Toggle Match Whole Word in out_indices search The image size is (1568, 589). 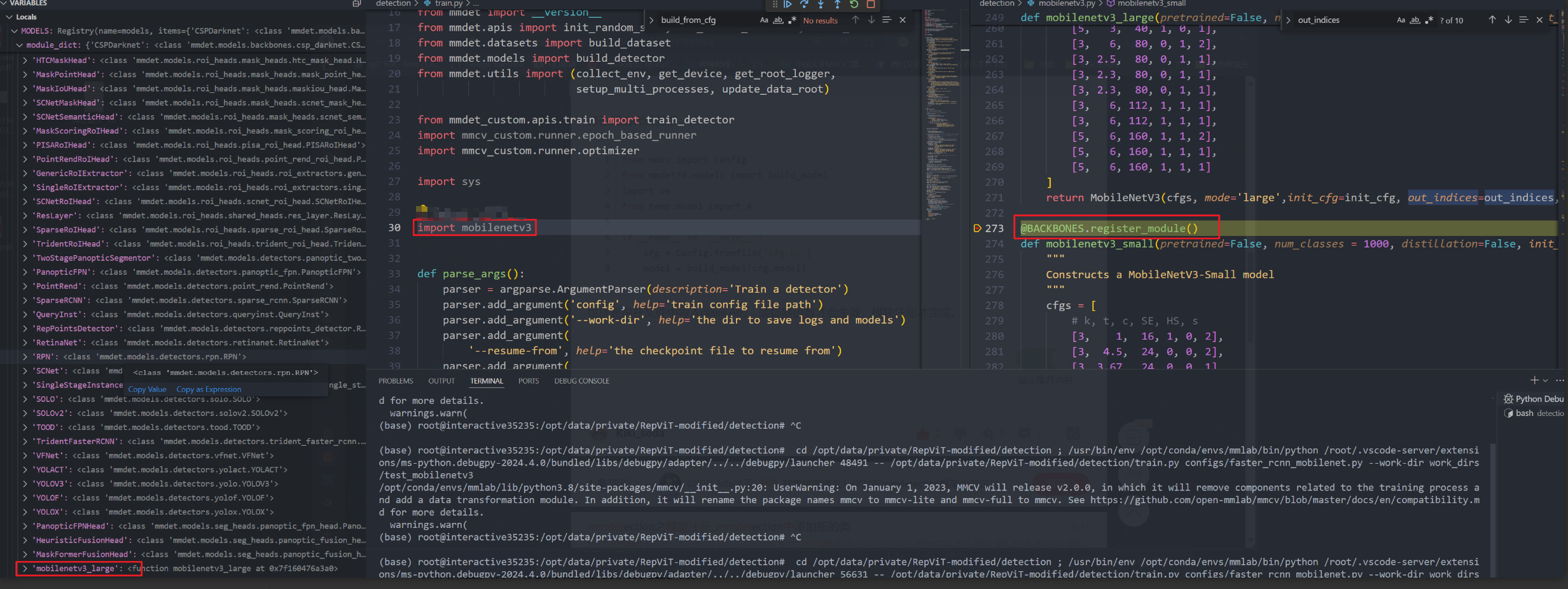pos(1415,20)
